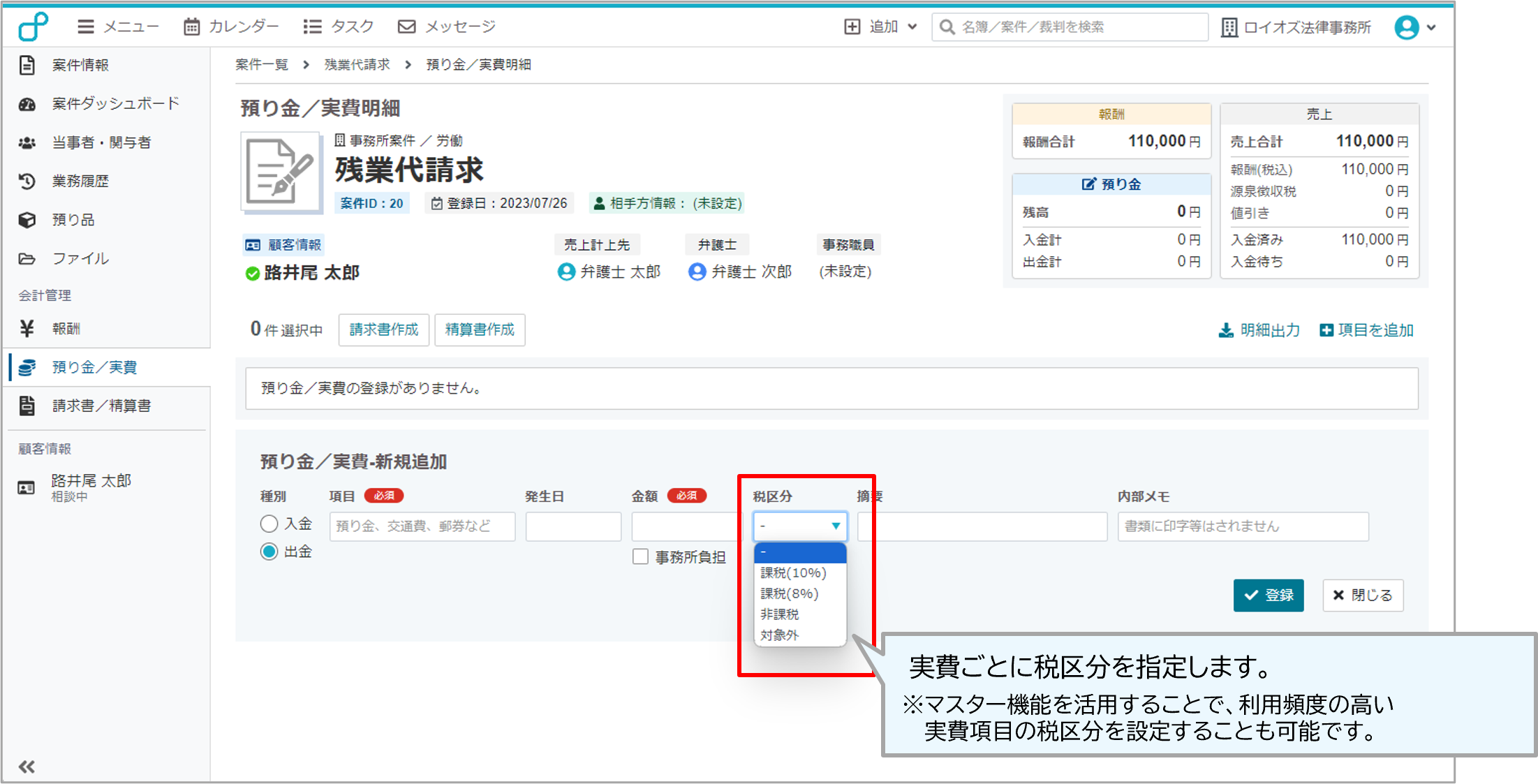
Task: Click the ロイオズ法律事務所 building icon
Action: [1229, 27]
